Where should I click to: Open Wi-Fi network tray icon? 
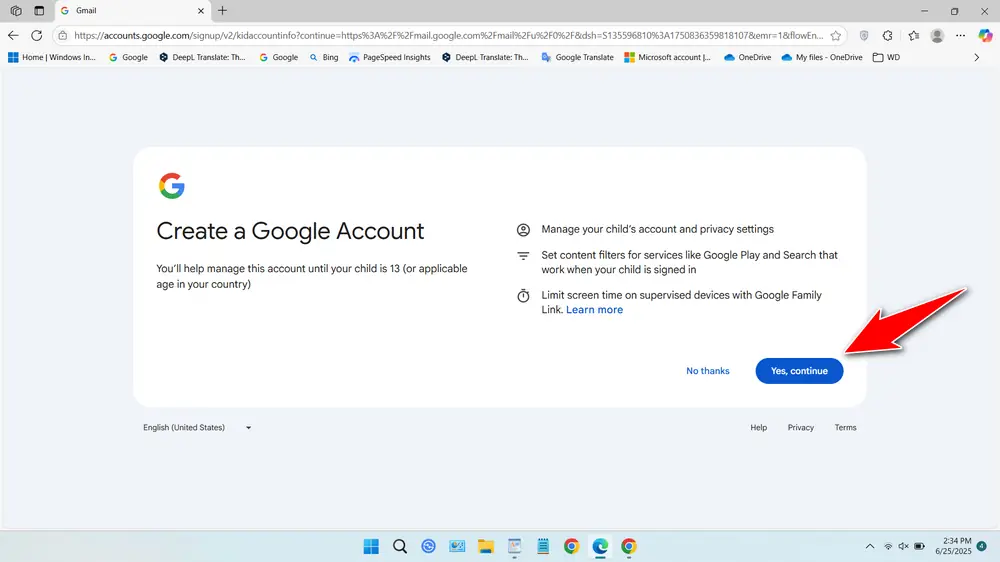pyautogui.click(x=888, y=547)
